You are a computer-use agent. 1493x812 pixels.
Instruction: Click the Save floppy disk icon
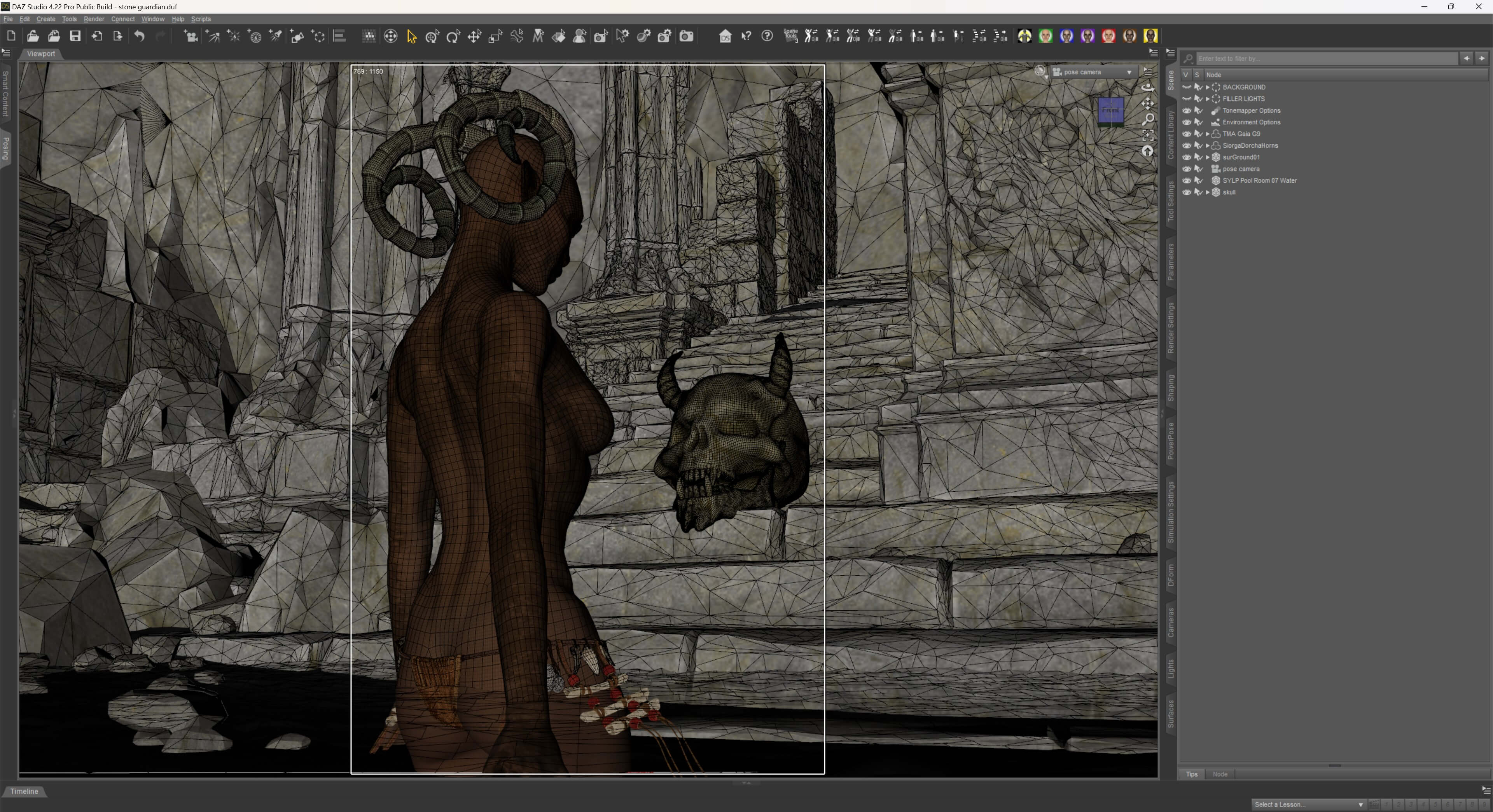pyautogui.click(x=75, y=36)
